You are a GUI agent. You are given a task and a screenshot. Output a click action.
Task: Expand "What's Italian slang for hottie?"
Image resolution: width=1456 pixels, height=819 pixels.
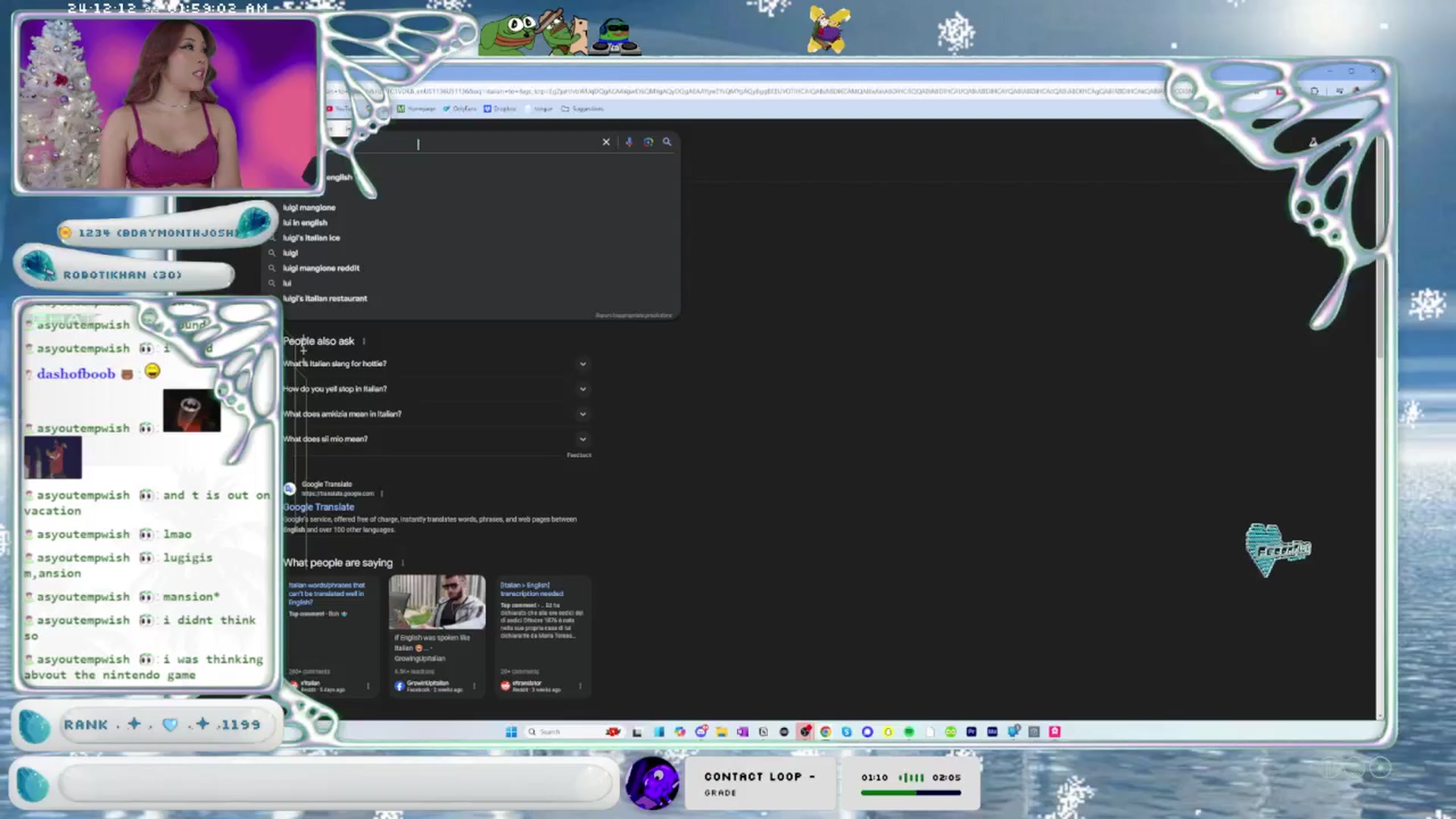(x=436, y=364)
